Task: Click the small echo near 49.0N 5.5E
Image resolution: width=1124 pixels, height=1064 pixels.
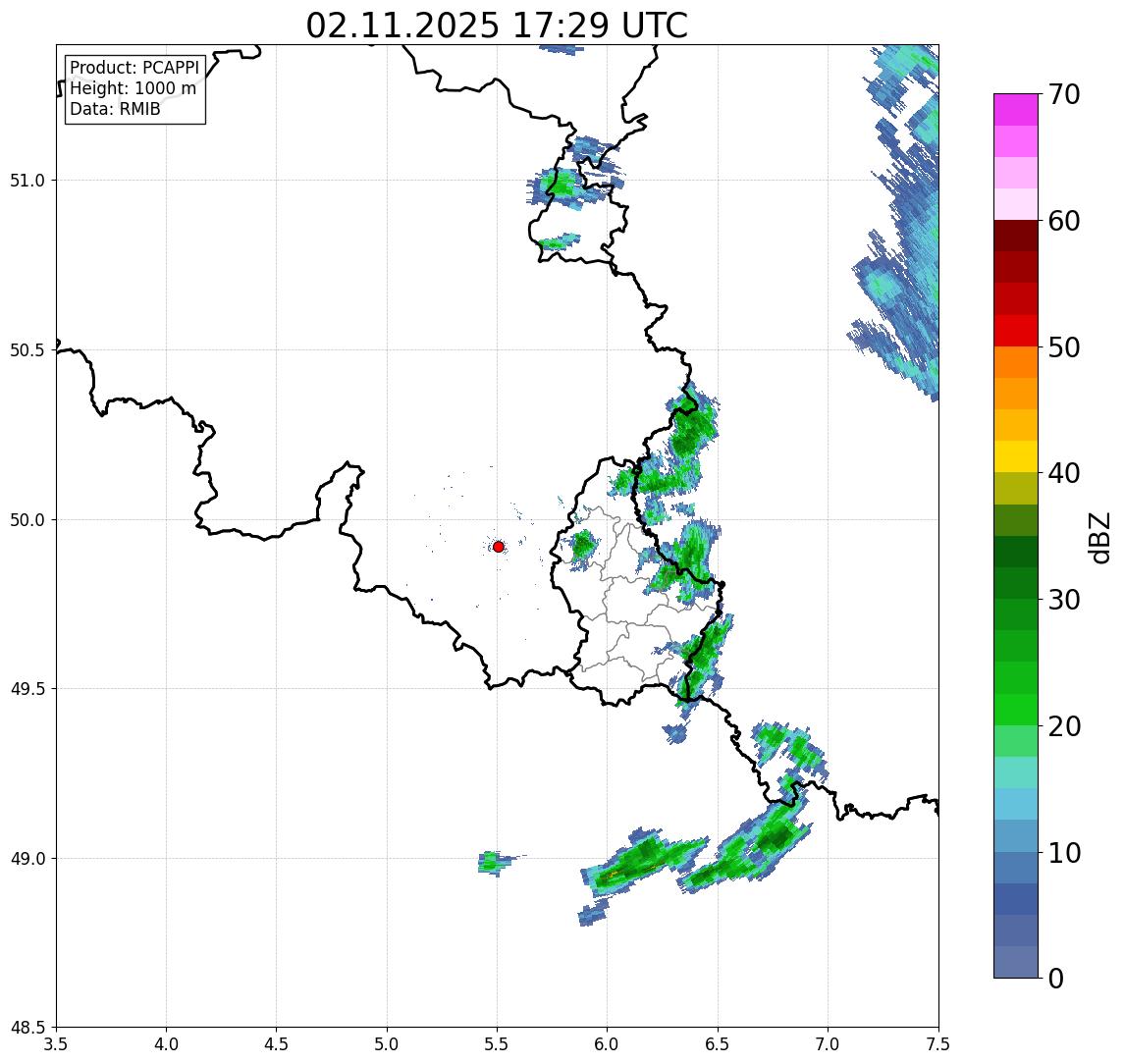Action: click(495, 862)
